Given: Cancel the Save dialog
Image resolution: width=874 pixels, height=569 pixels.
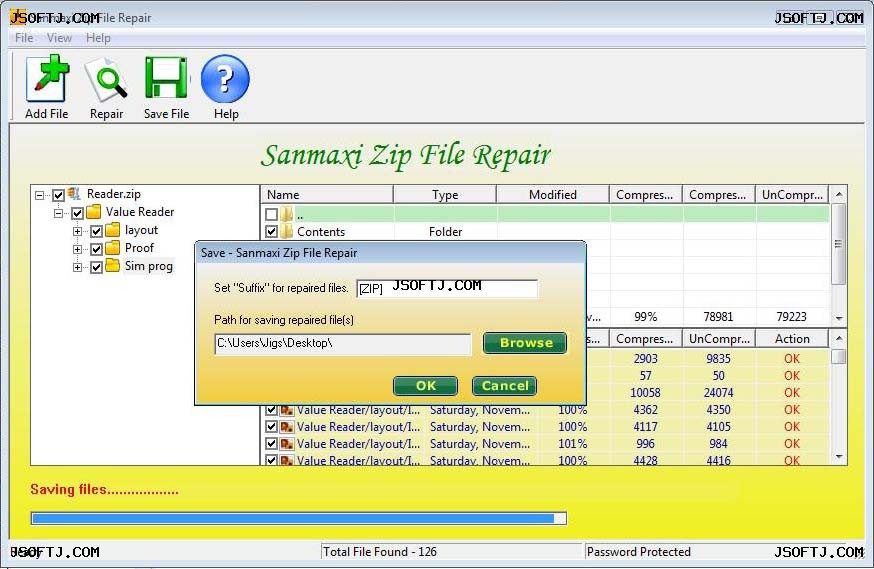Looking at the screenshot, I should point(504,386).
